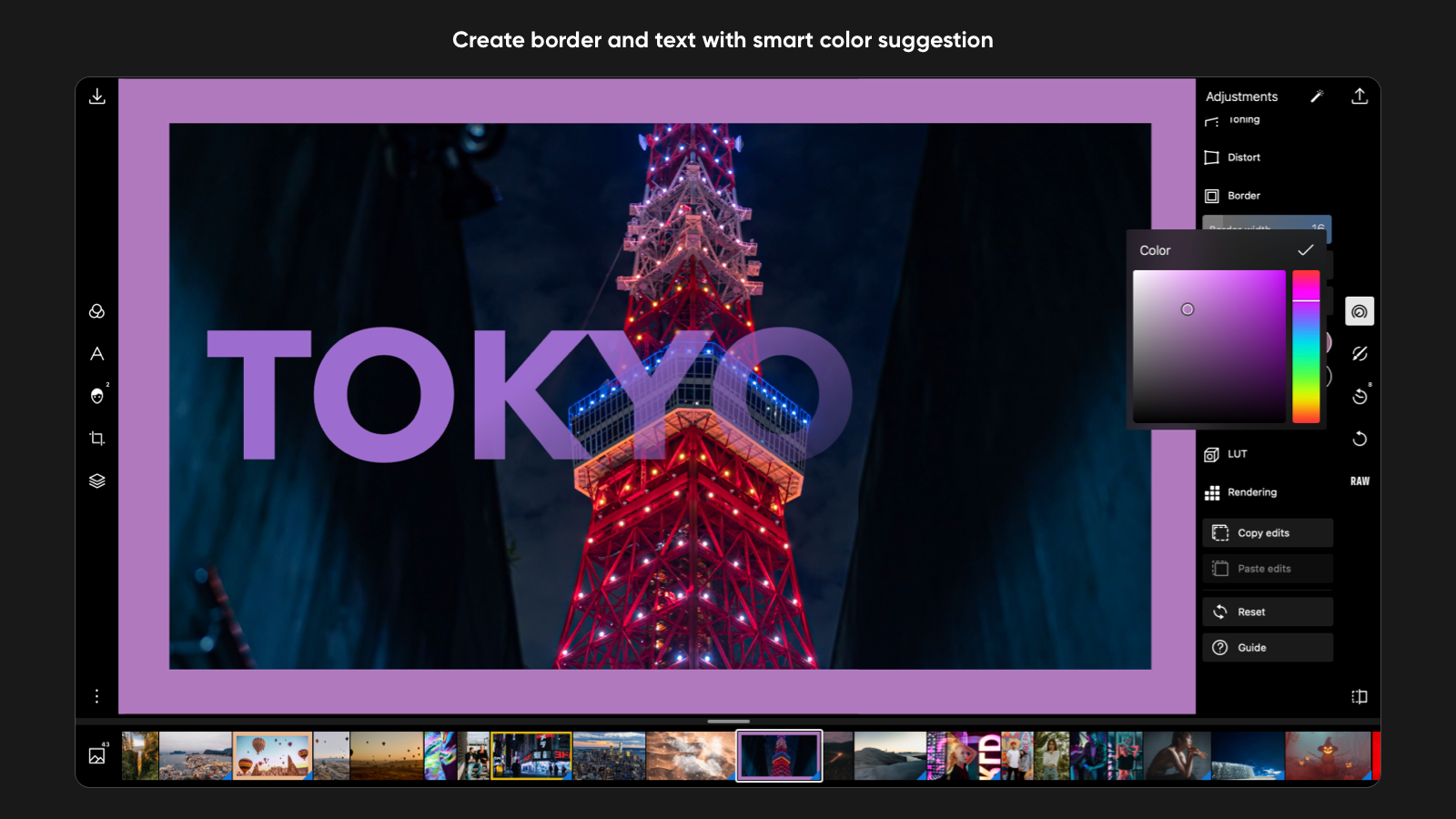
Task: Select the Text tool 'A' icon
Action: tap(97, 354)
